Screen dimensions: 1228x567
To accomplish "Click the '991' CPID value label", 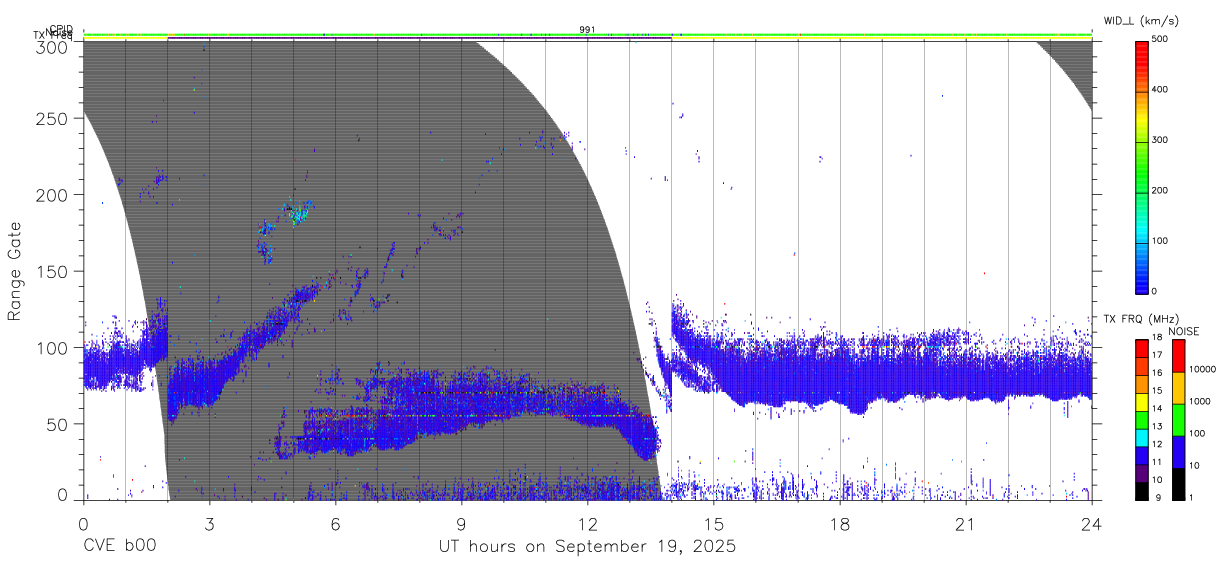I will pyautogui.click(x=587, y=30).
